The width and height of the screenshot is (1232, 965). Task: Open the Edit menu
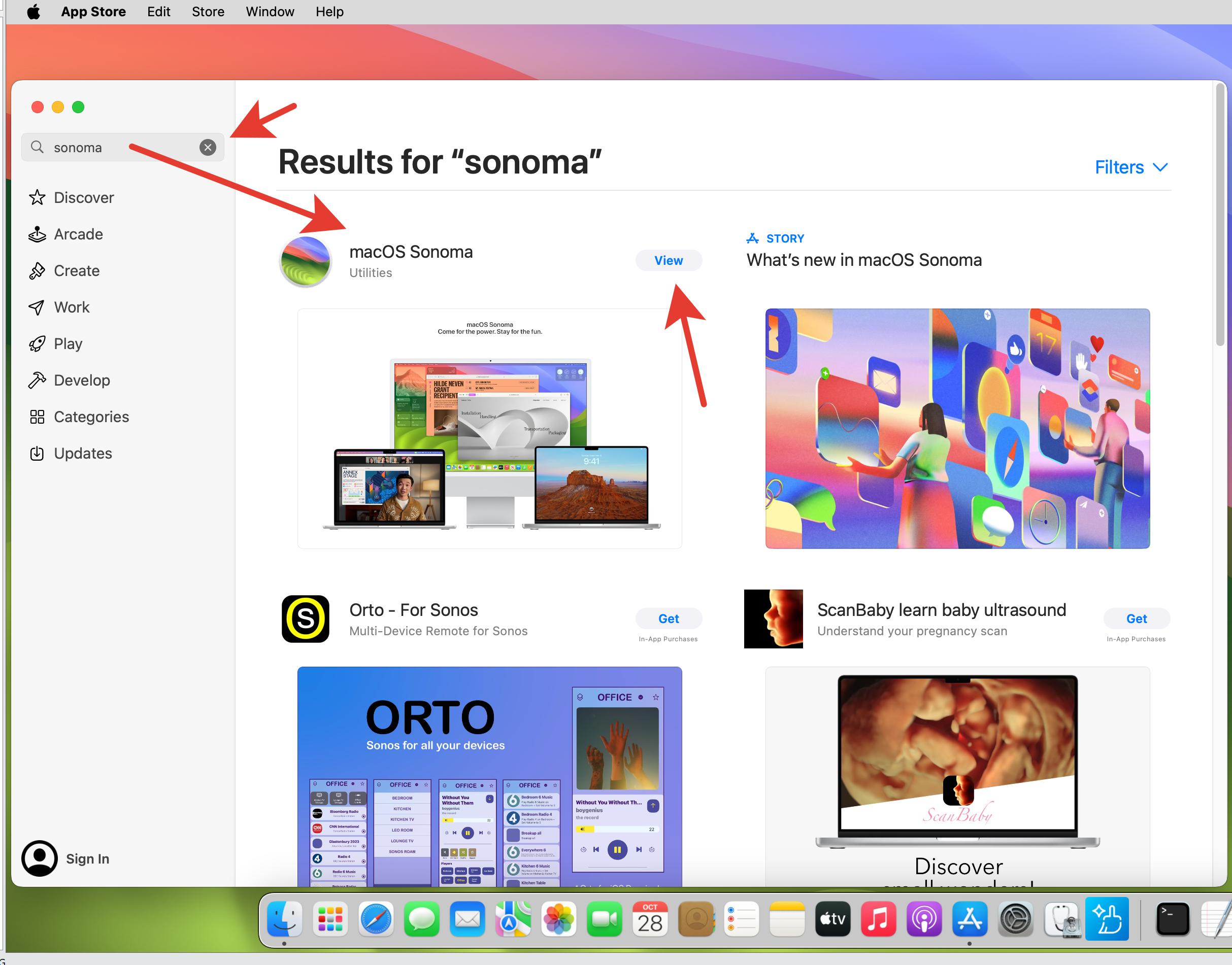coord(159,12)
